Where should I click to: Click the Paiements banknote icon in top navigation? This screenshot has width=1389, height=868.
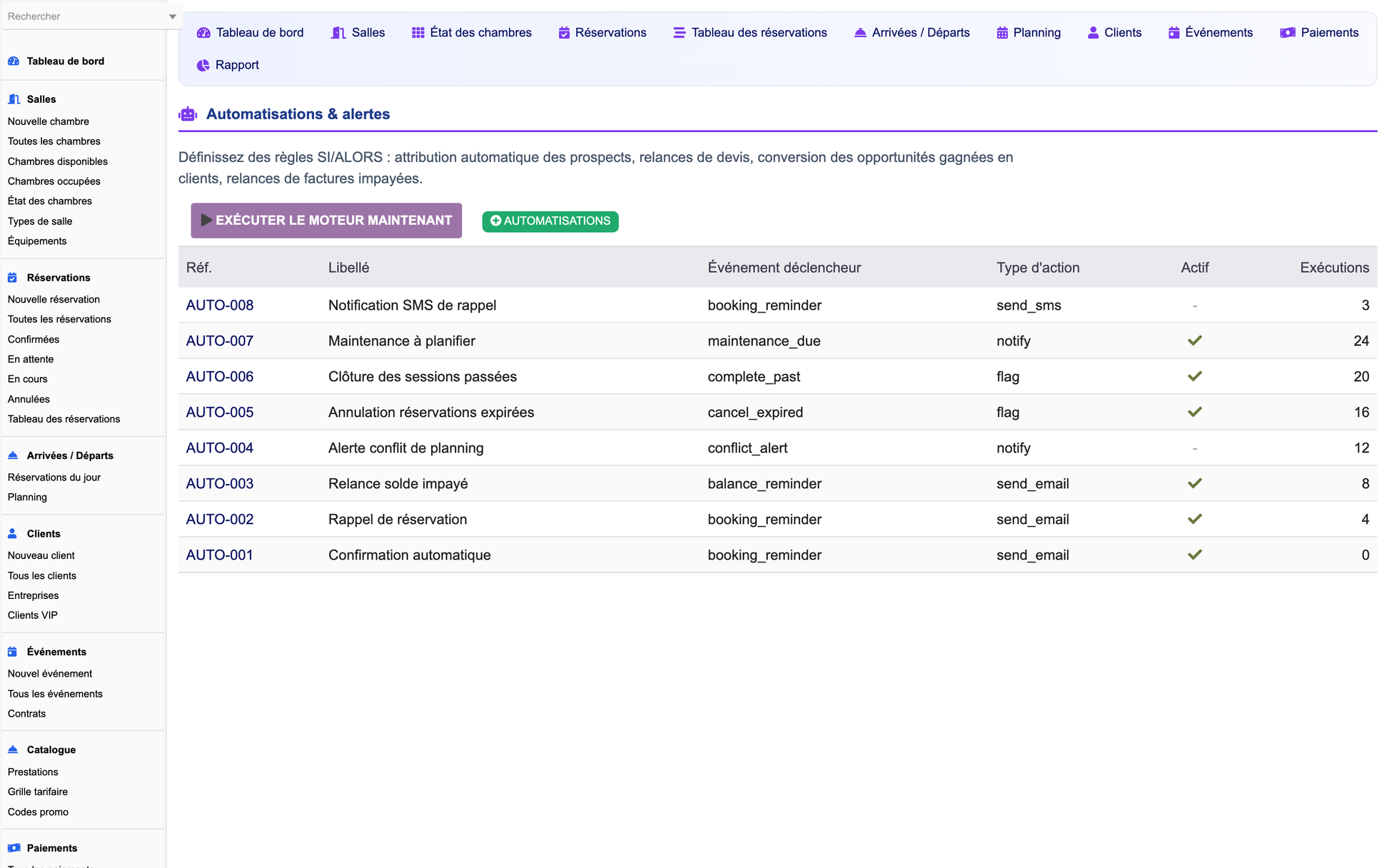[x=1288, y=33]
